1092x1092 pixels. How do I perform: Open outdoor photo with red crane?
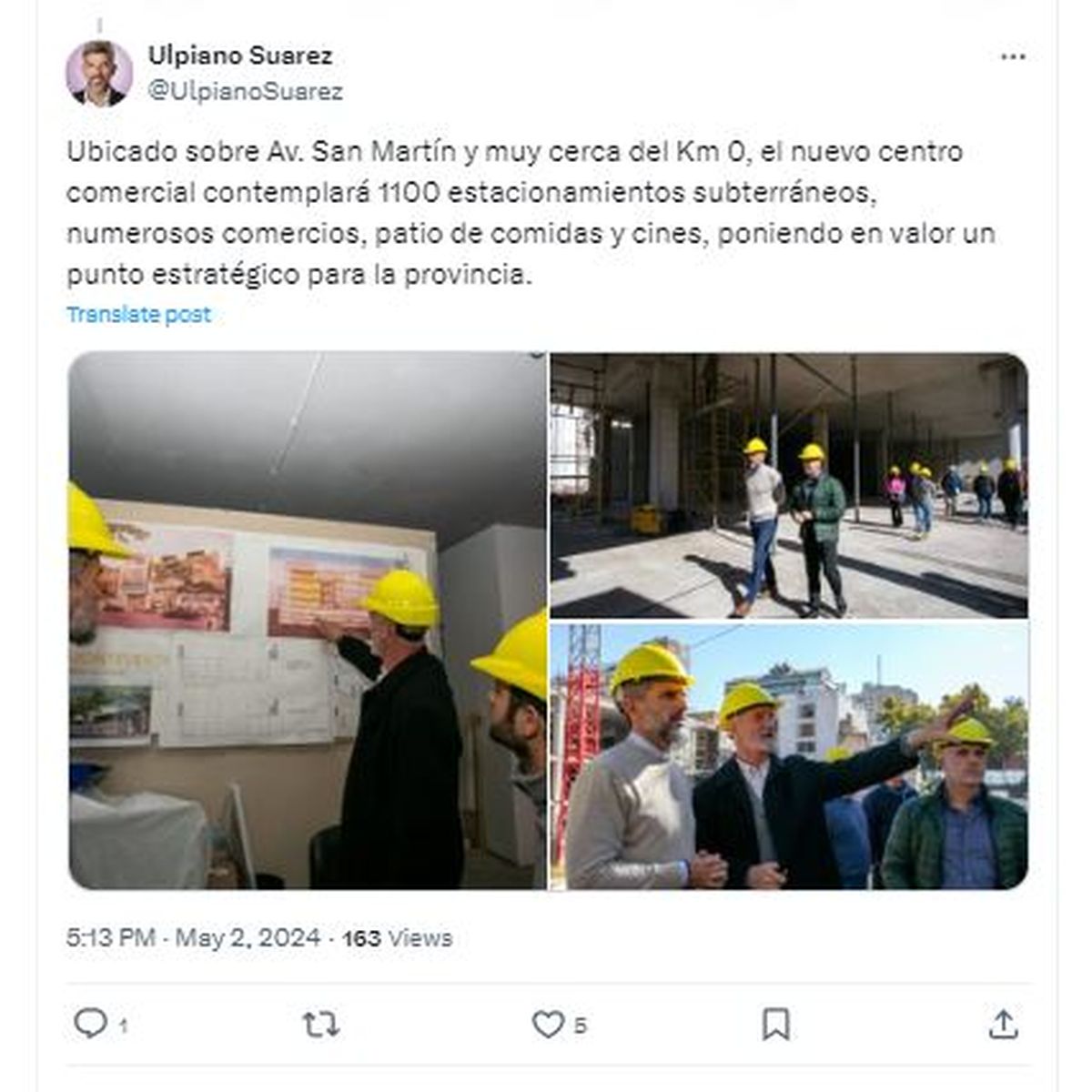coord(789,756)
